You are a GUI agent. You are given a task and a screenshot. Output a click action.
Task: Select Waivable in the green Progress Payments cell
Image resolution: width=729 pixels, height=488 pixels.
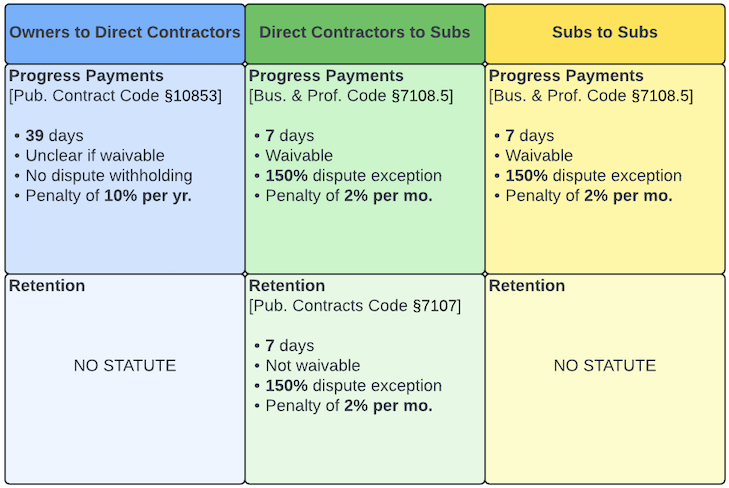click(299, 156)
